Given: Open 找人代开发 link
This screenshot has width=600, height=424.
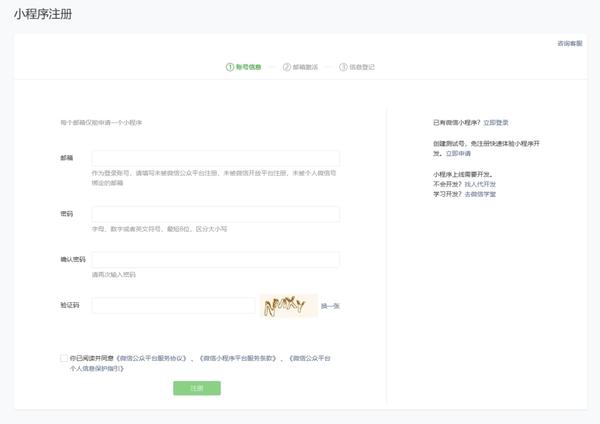Looking at the screenshot, I should pyautogui.click(x=480, y=185).
